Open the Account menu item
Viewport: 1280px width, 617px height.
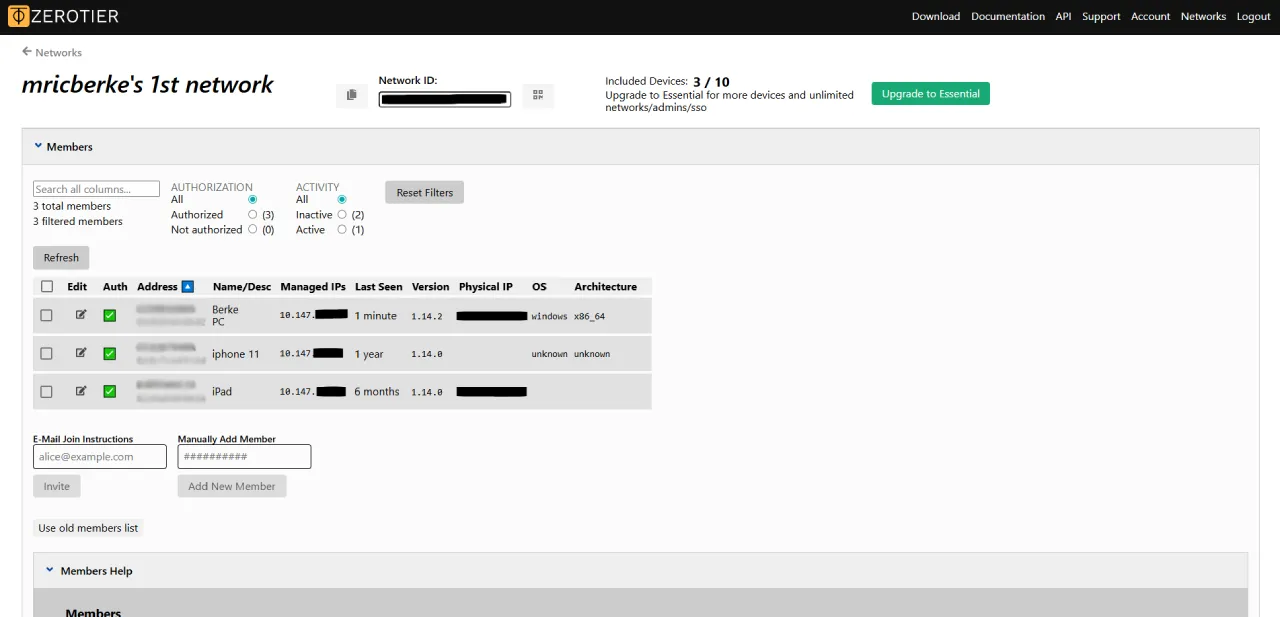pos(1150,17)
